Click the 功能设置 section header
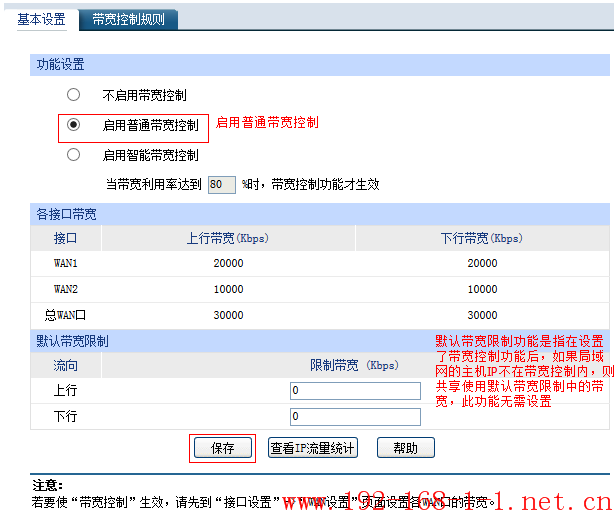 [x=320, y=65]
